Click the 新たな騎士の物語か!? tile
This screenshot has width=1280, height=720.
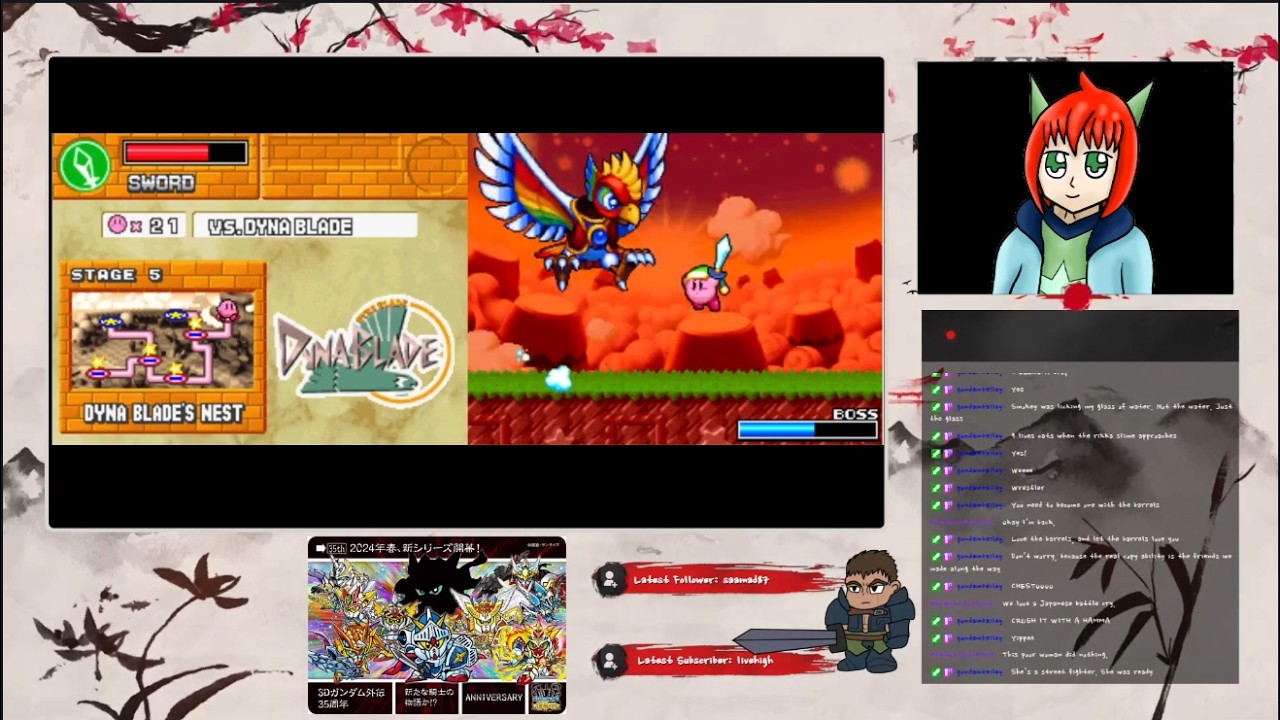click(425, 698)
